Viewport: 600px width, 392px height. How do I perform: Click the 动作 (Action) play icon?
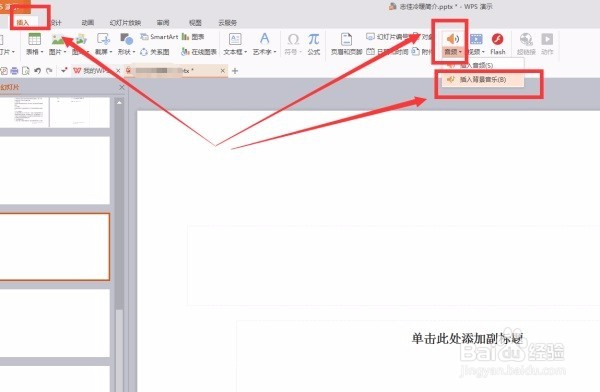[x=547, y=39]
